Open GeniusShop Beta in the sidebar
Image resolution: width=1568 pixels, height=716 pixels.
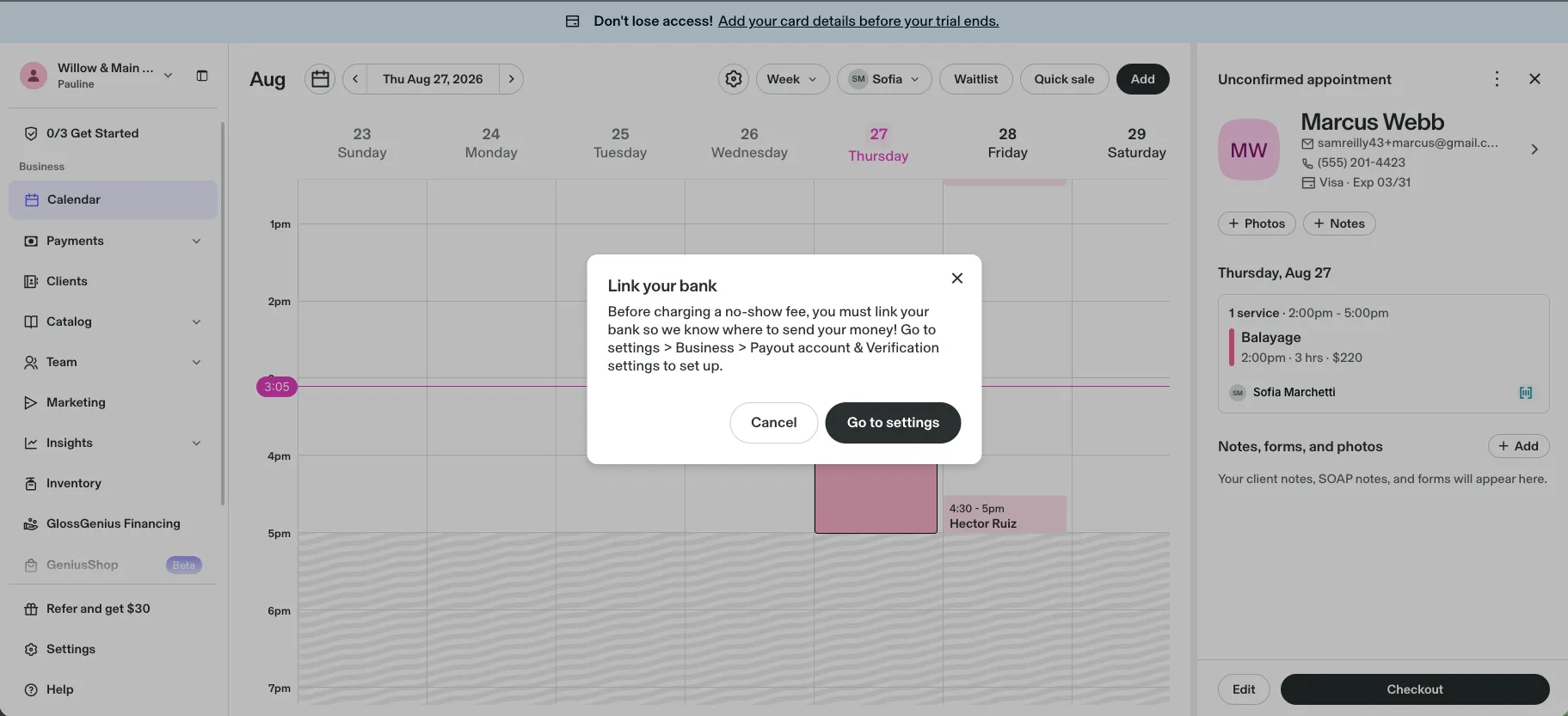point(114,566)
